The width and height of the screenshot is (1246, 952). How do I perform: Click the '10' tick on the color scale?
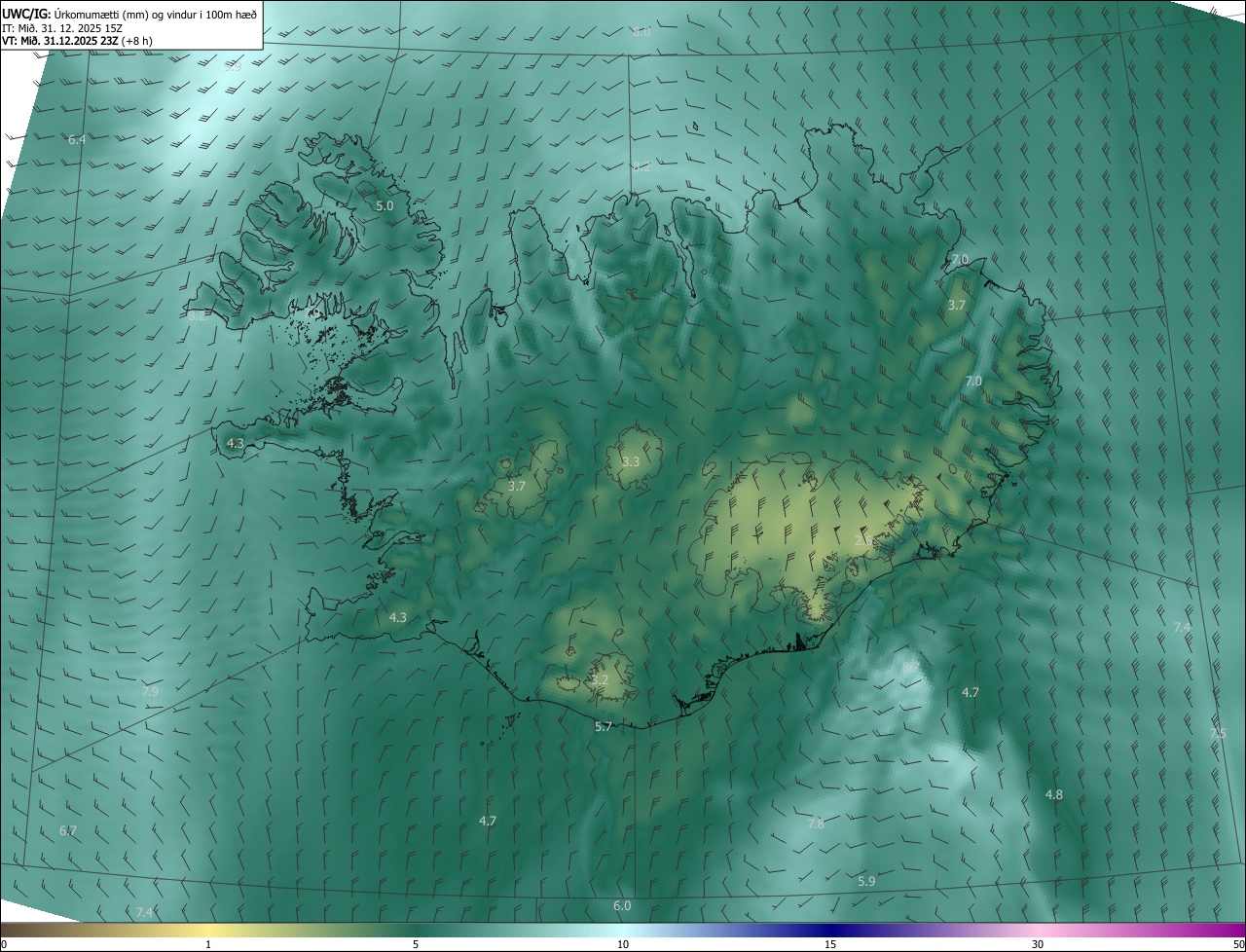(x=623, y=944)
